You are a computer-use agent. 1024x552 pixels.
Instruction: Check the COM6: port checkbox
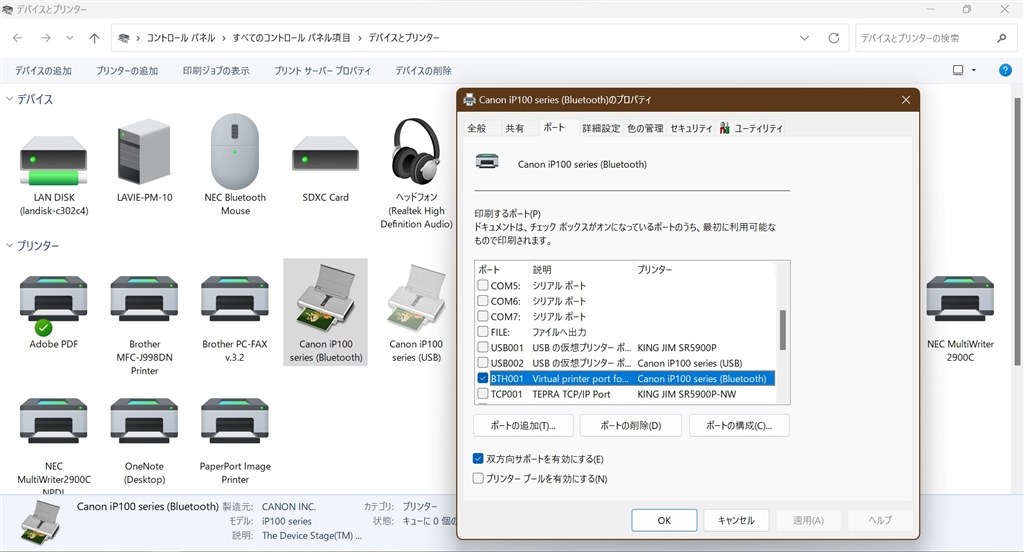[483, 300]
